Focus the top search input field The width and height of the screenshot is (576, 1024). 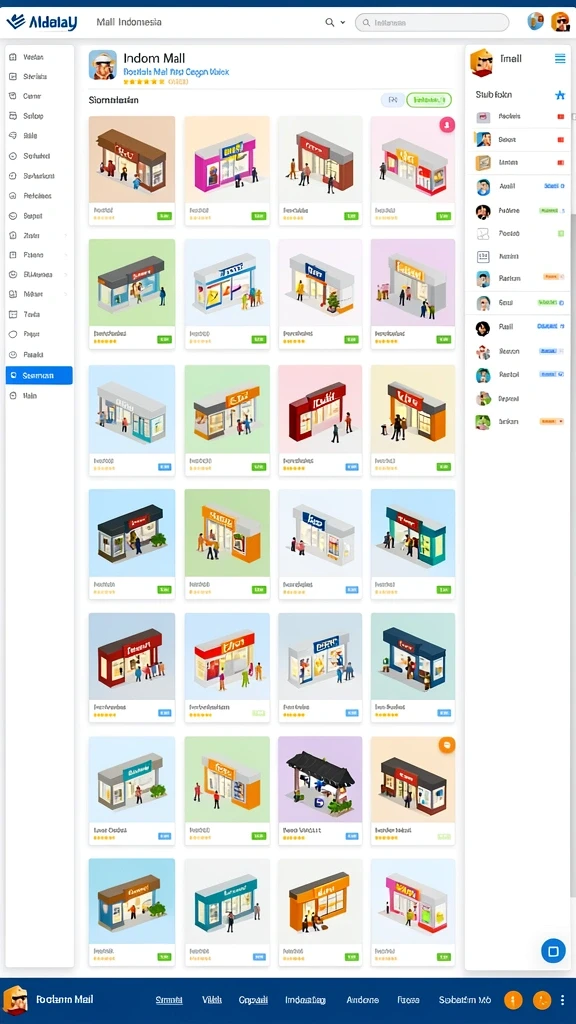432,22
